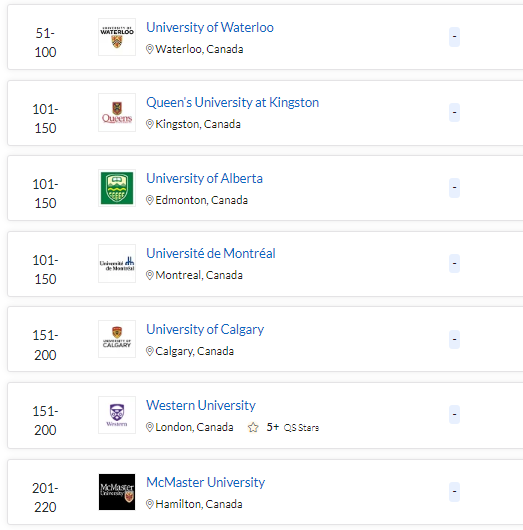Open the University of Waterloo link

[210, 27]
